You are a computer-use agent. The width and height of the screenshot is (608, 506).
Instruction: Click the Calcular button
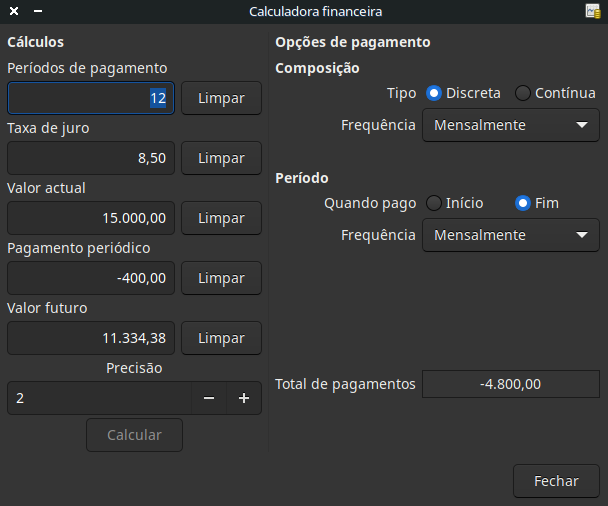[x=135, y=435]
